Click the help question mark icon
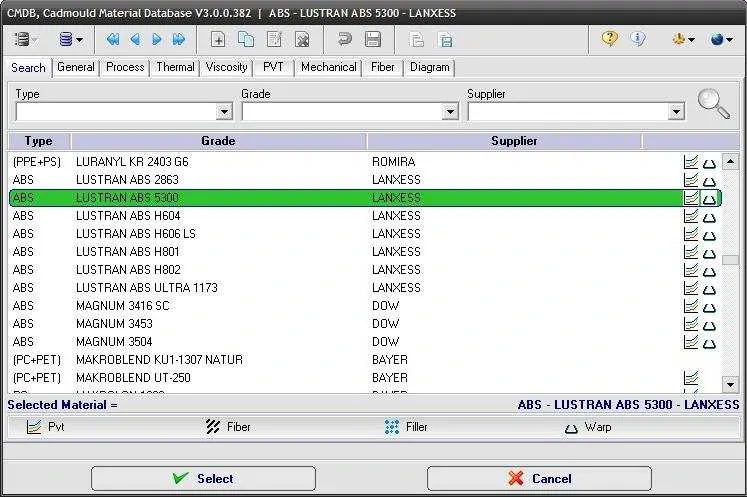Viewport: 747px width, 497px height. [x=609, y=40]
